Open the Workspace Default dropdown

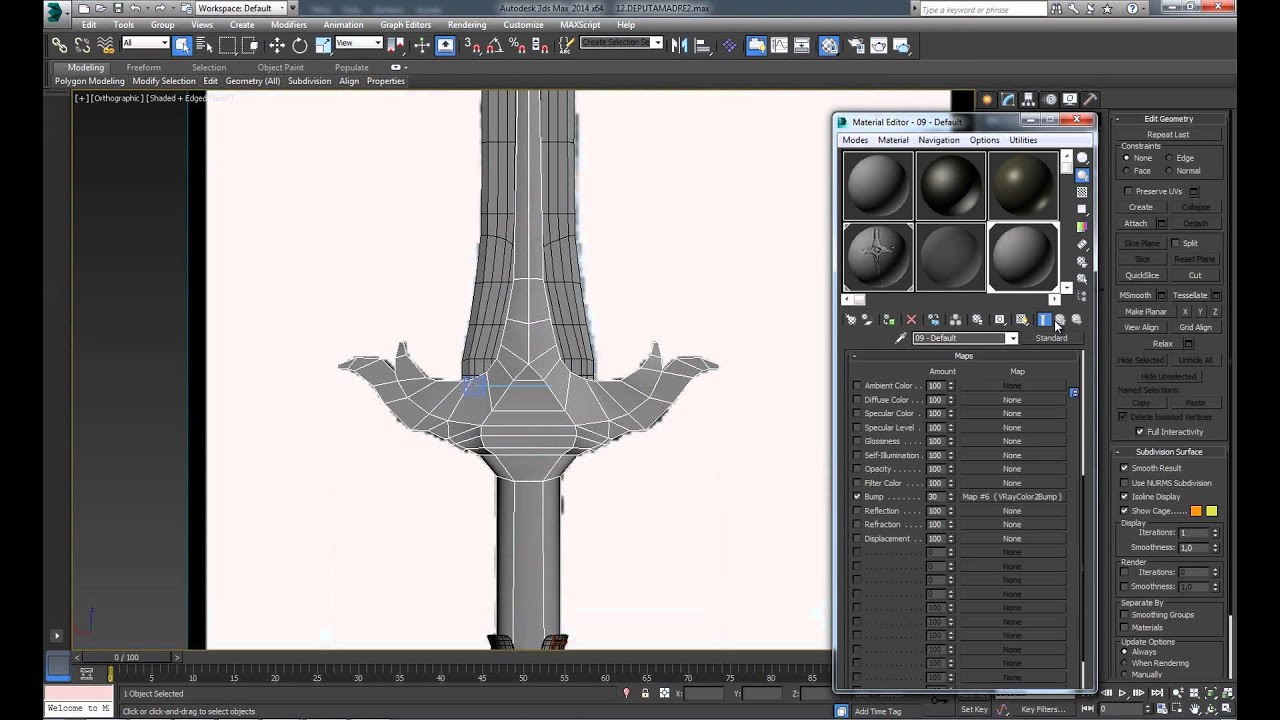[x=241, y=8]
